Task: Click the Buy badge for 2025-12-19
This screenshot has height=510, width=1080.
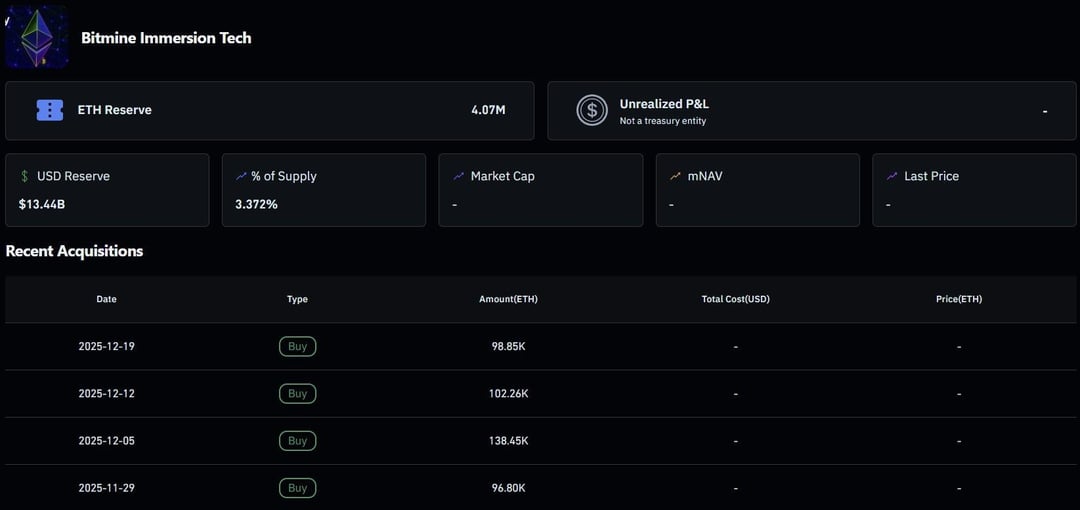Action: (x=297, y=346)
